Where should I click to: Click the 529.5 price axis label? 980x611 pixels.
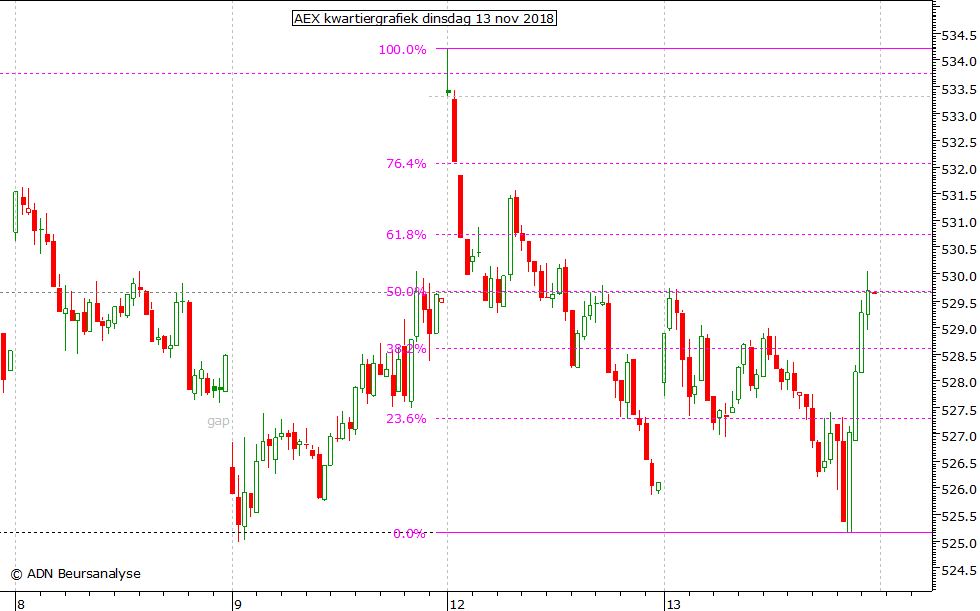[959, 304]
